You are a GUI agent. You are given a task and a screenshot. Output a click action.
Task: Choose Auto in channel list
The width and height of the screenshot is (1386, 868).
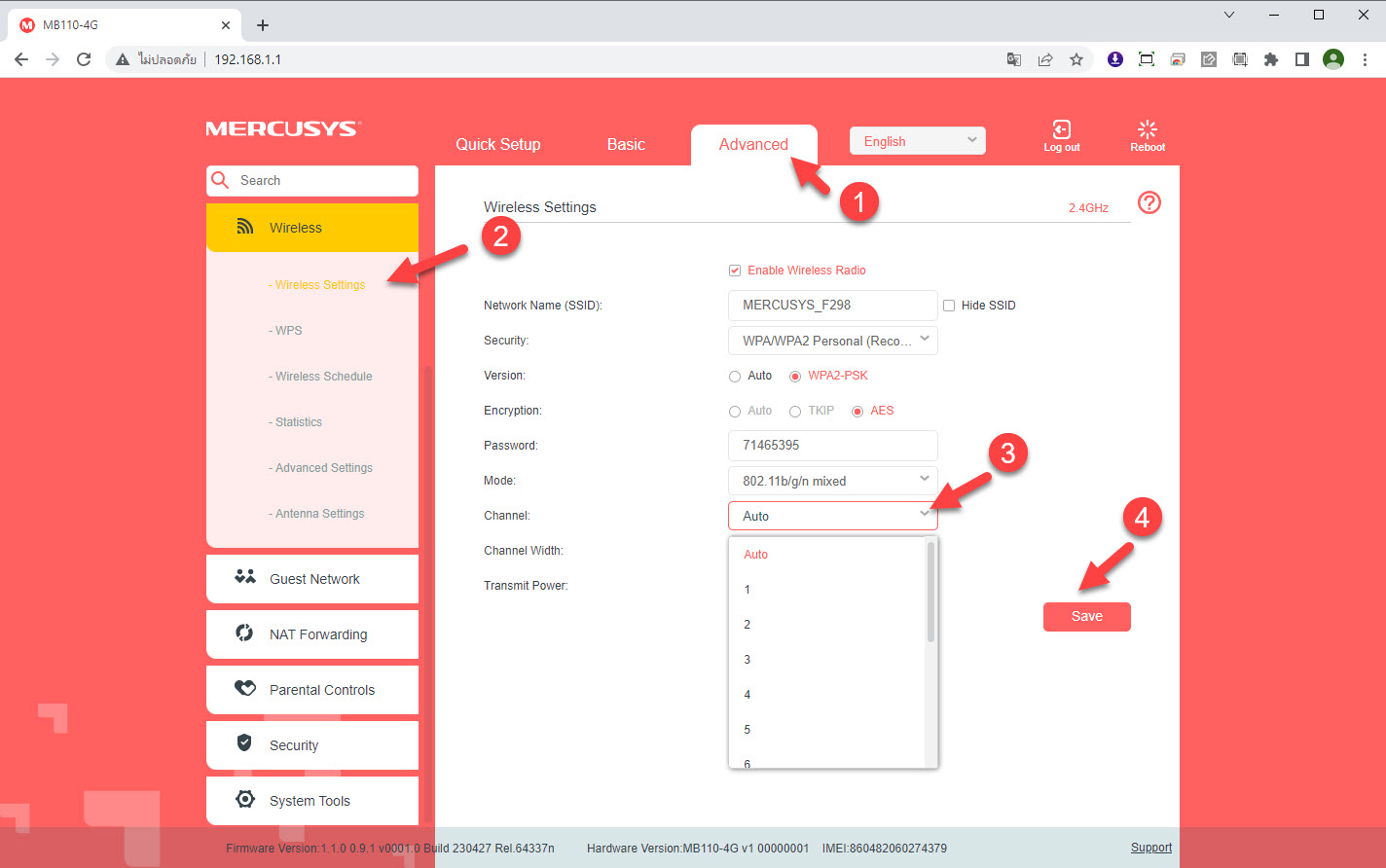(827, 555)
